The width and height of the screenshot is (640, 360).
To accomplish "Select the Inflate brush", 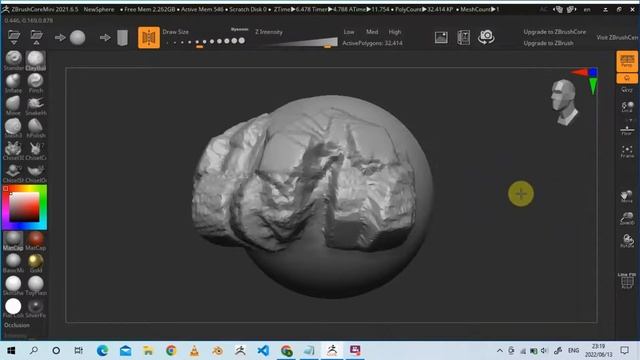I will 13,83.
